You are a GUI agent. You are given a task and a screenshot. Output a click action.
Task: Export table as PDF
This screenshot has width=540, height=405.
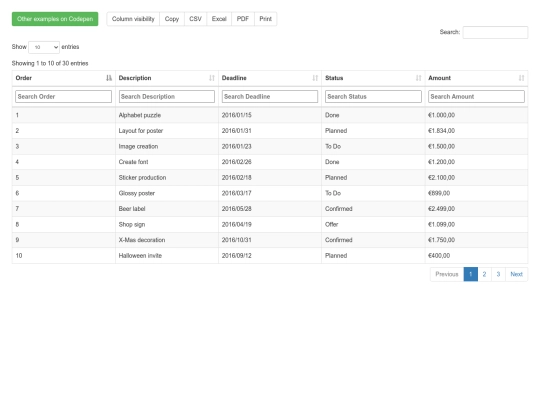tap(243, 19)
